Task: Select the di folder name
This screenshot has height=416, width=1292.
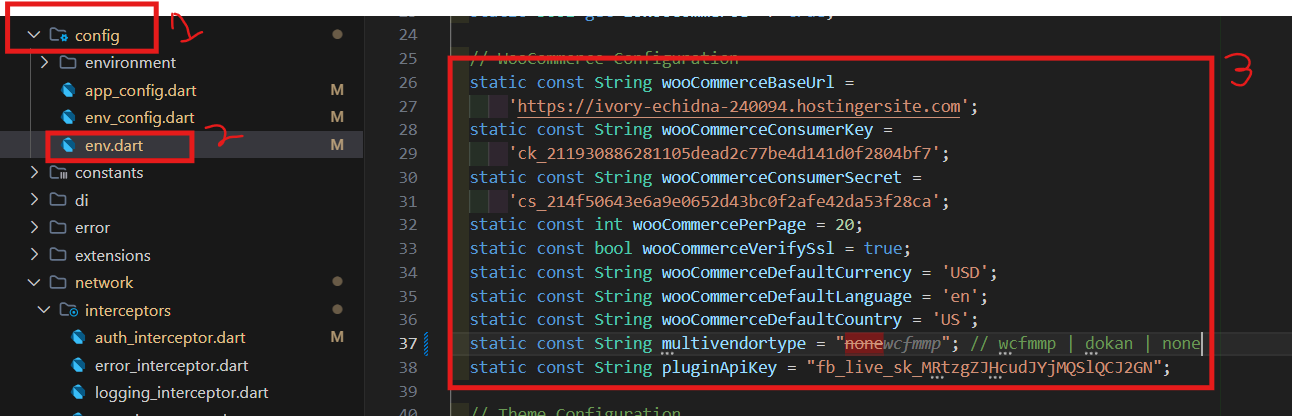Action: tap(82, 200)
